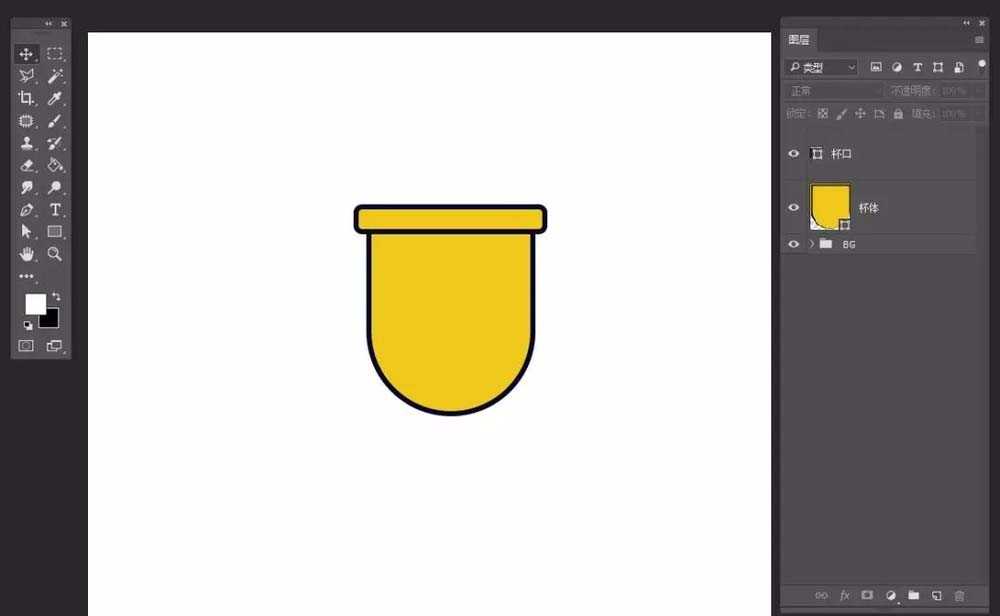
Task: Pick the Eraser tool
Action: 26,165
